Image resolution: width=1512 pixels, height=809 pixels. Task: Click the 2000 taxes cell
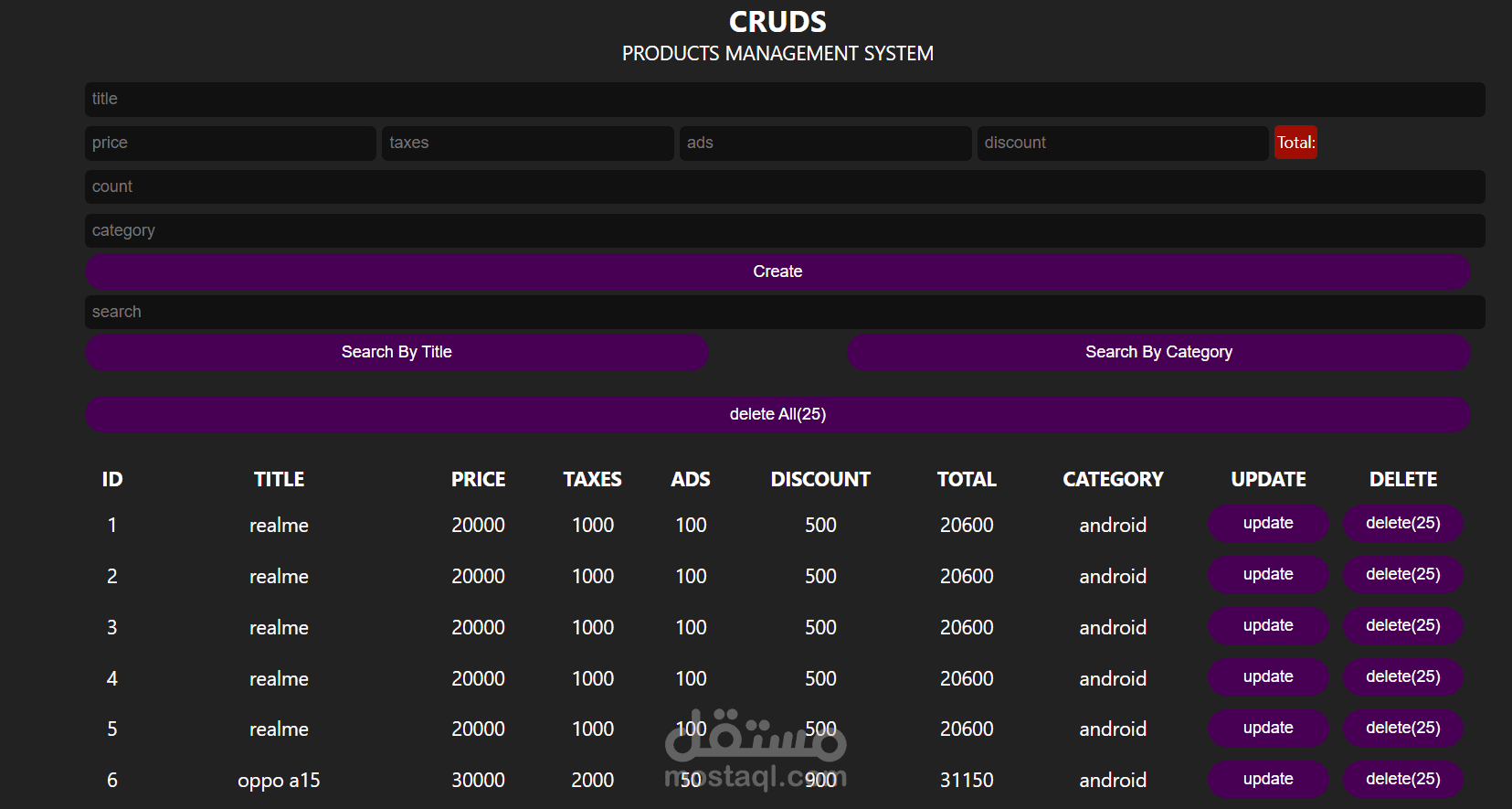click(x=592, y=780)
